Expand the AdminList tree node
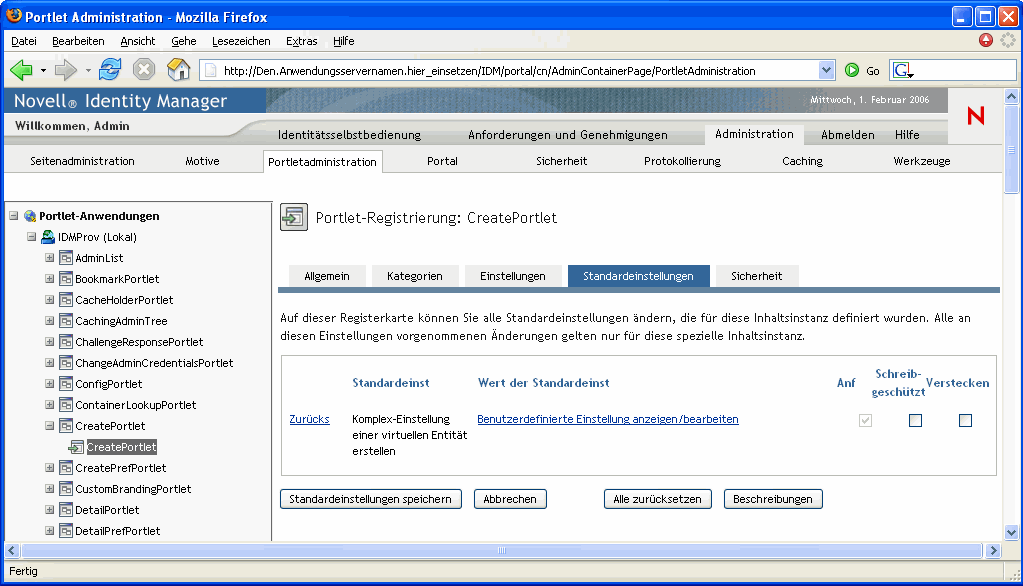Viewport: 1023px width, 586px height. 49,257
